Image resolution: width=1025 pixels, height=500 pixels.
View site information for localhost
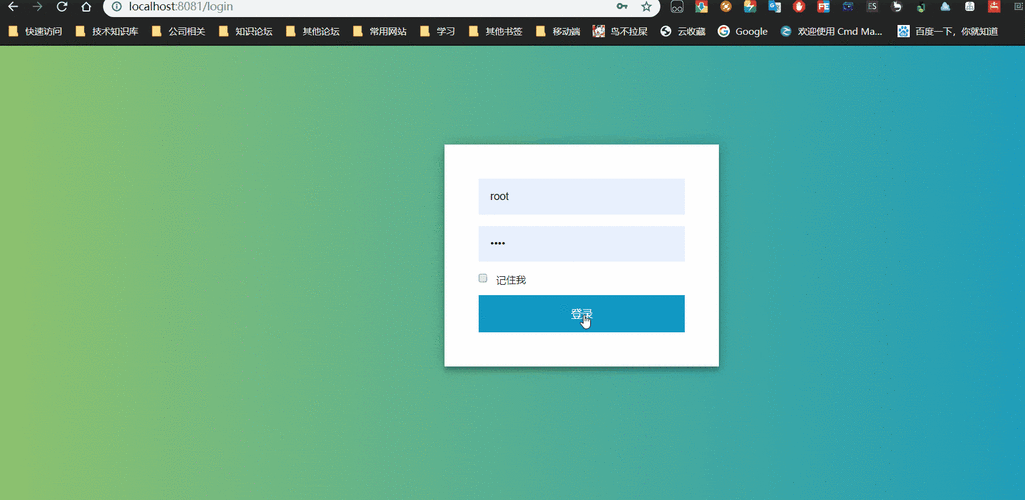pos(116,7)
